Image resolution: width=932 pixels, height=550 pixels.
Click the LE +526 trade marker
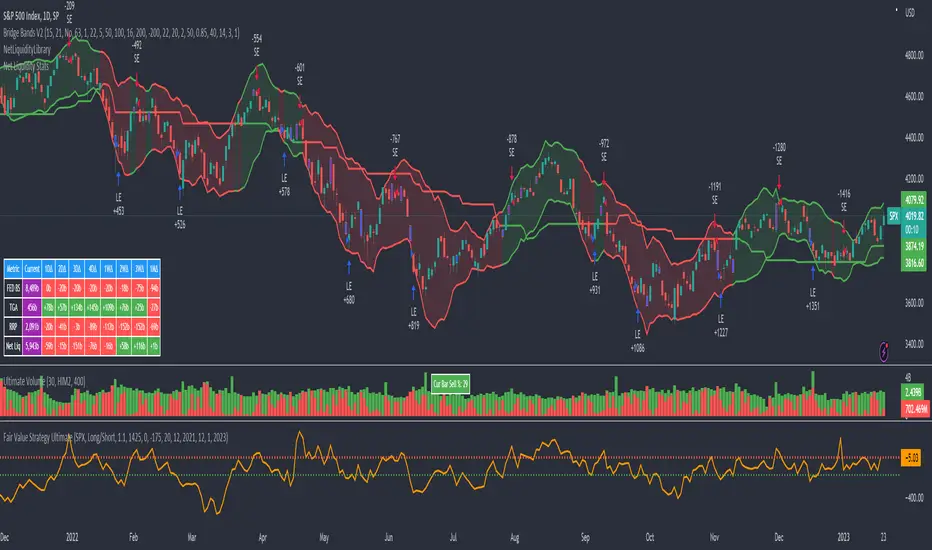[x=180, y=217]
